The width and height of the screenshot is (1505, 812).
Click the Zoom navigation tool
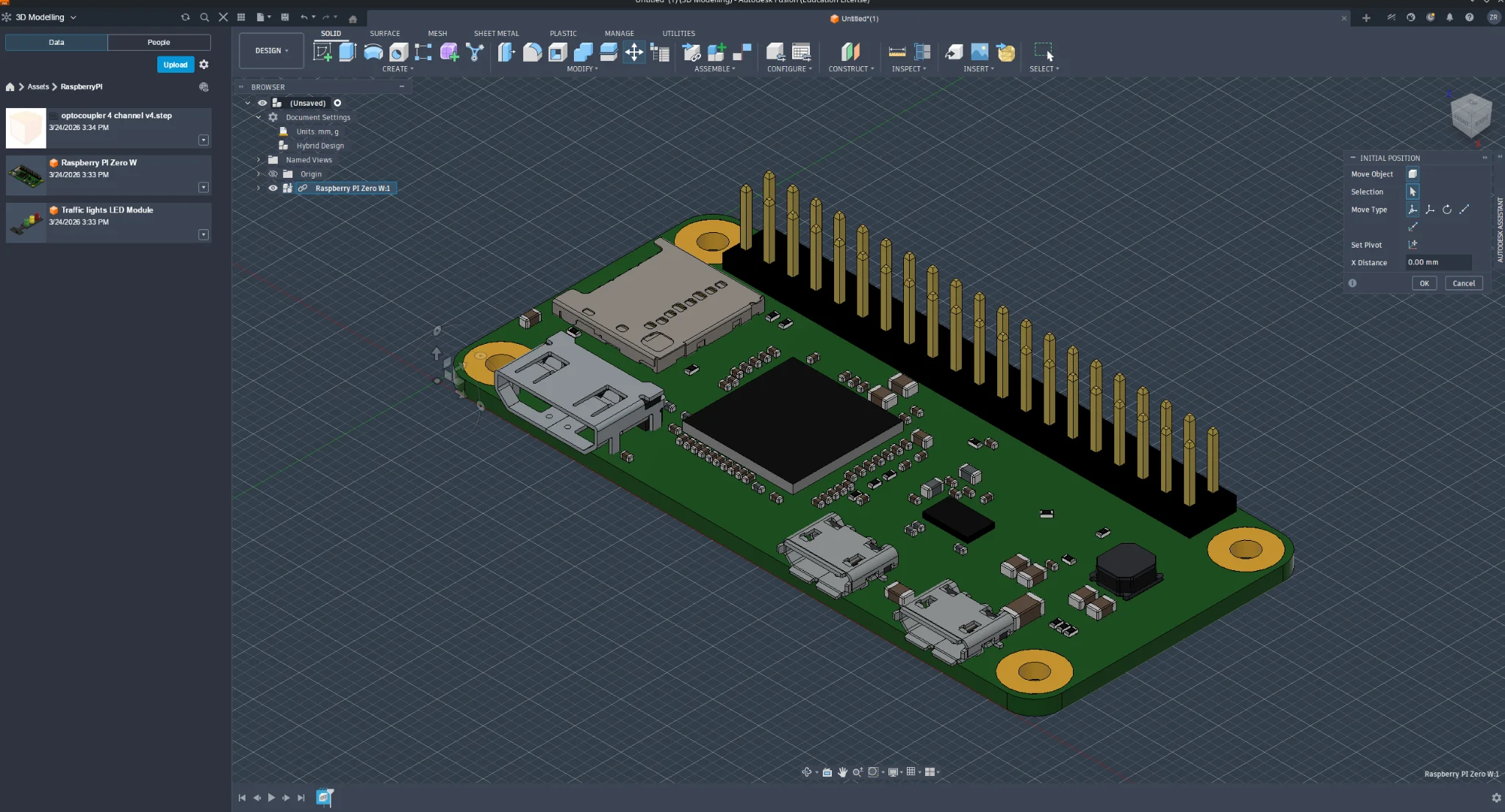tap(857, 772)
